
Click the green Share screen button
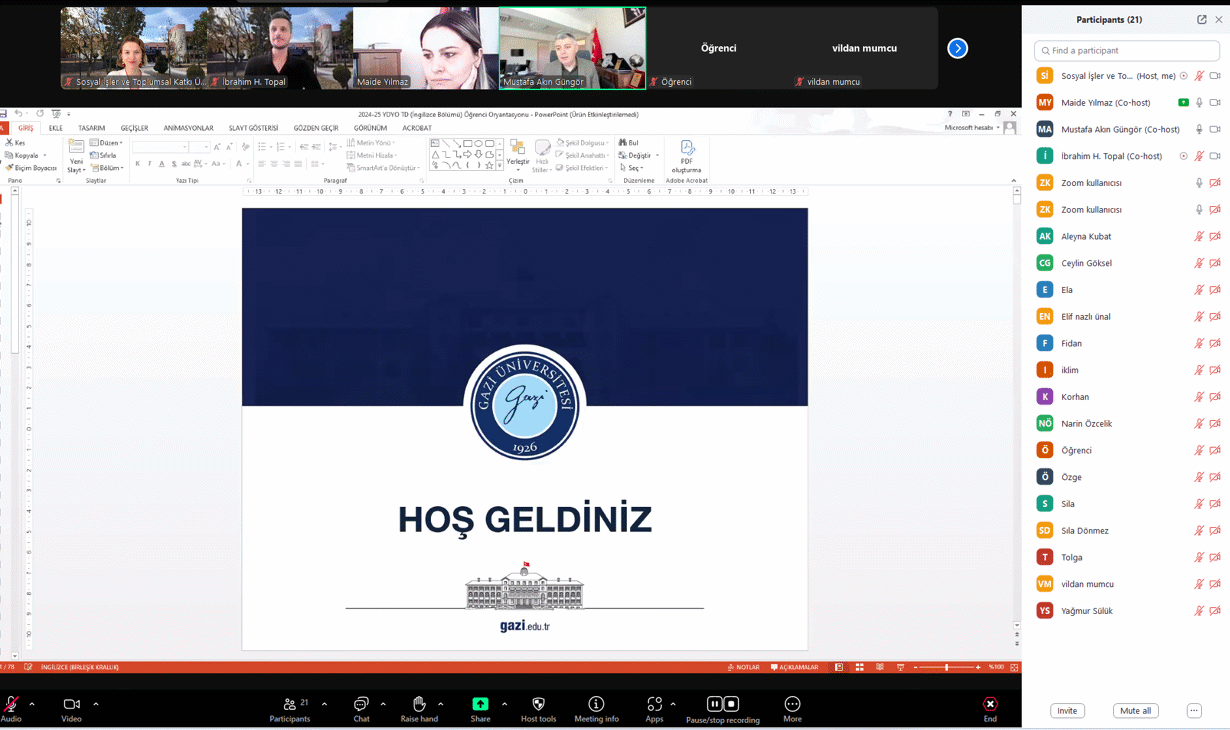[x=480, y=704]
